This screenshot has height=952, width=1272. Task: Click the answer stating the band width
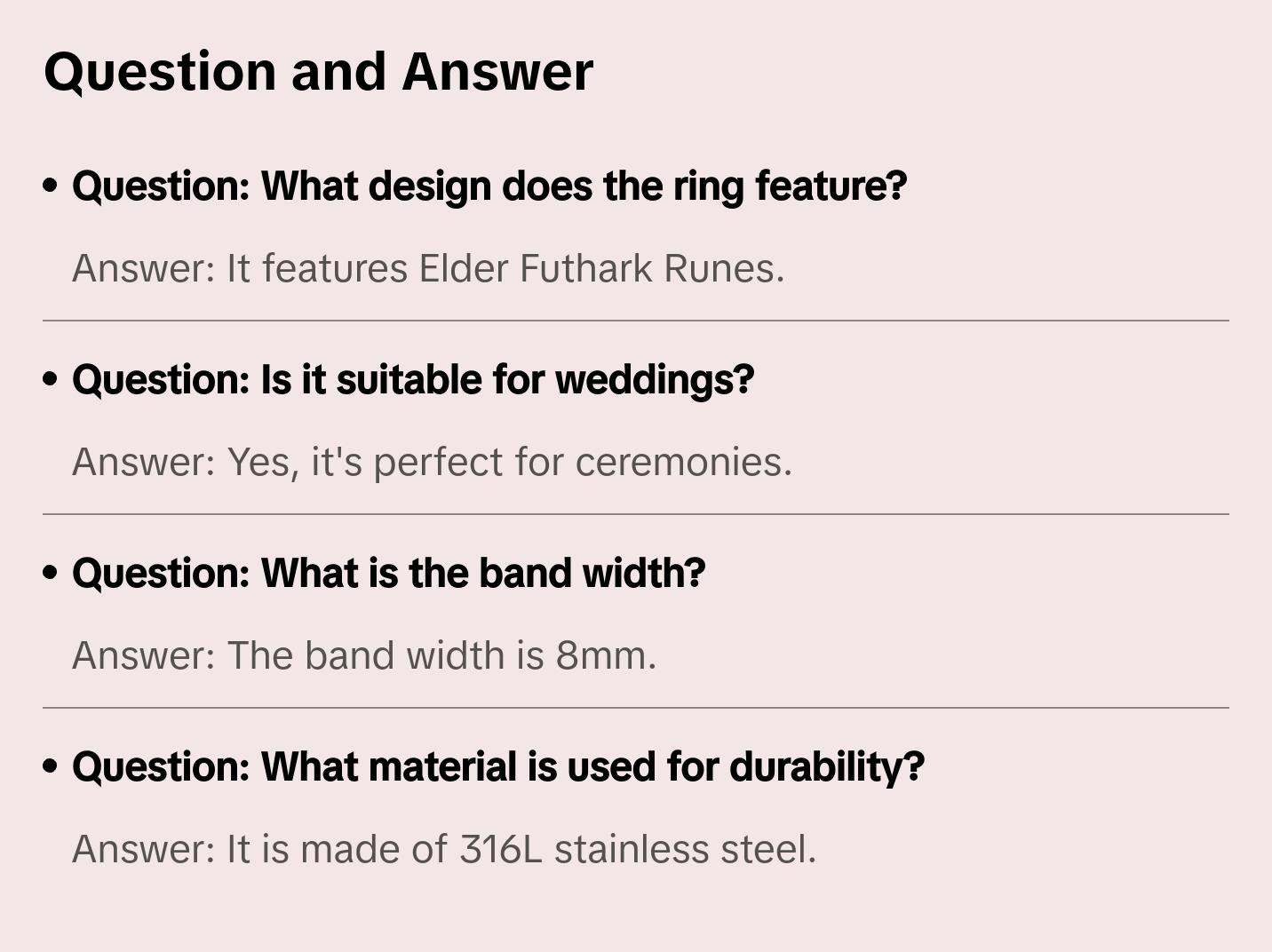[x=364, y=656]
